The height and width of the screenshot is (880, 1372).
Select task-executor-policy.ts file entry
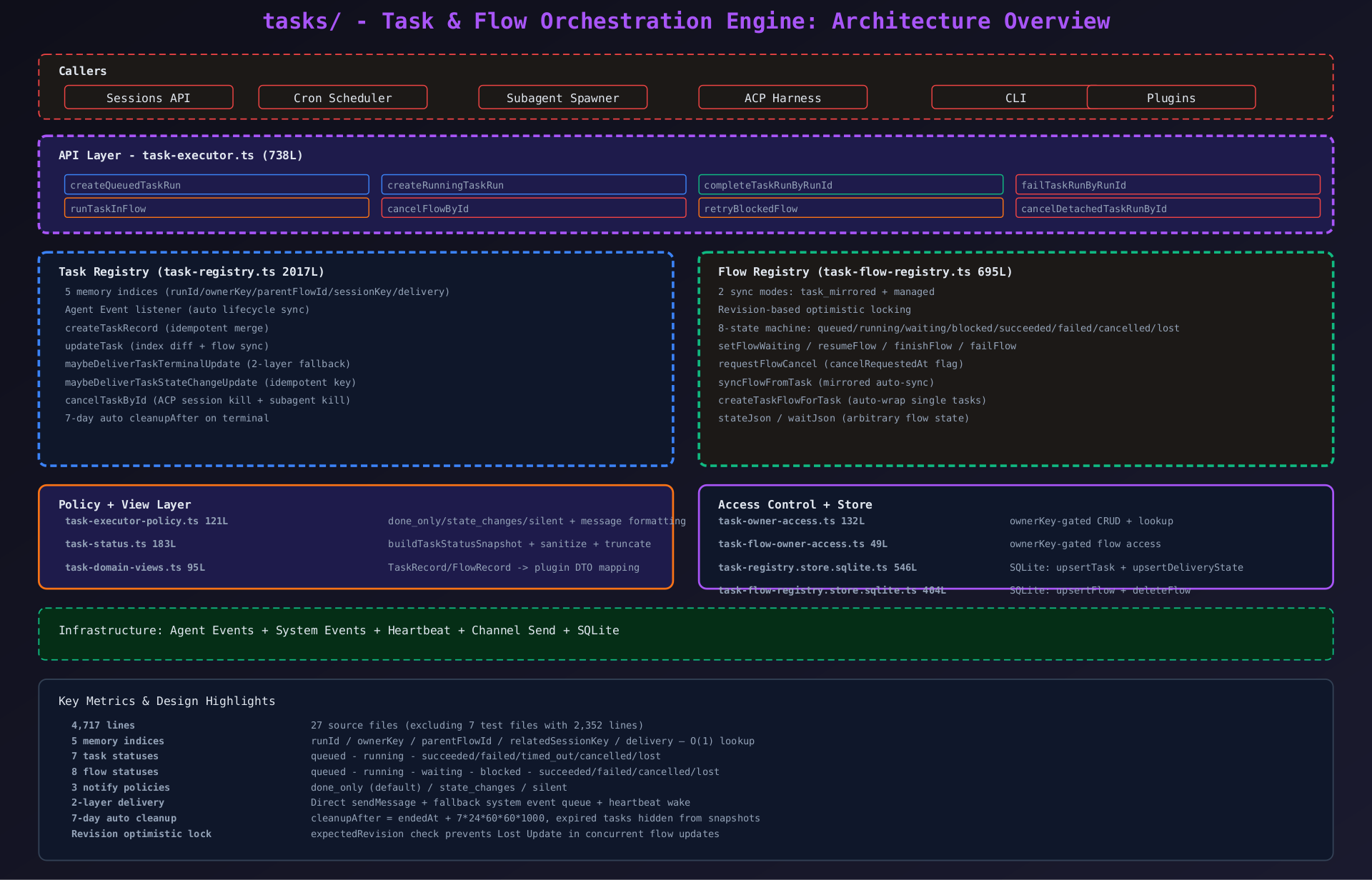click(146, 521)
